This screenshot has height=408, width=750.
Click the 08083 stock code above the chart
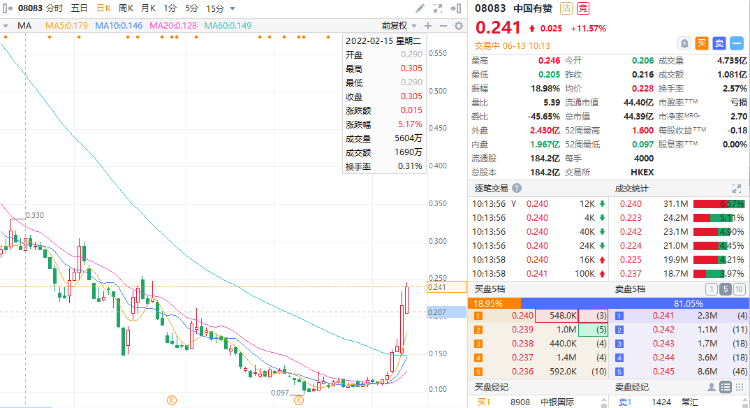click(x=30, y=8)
